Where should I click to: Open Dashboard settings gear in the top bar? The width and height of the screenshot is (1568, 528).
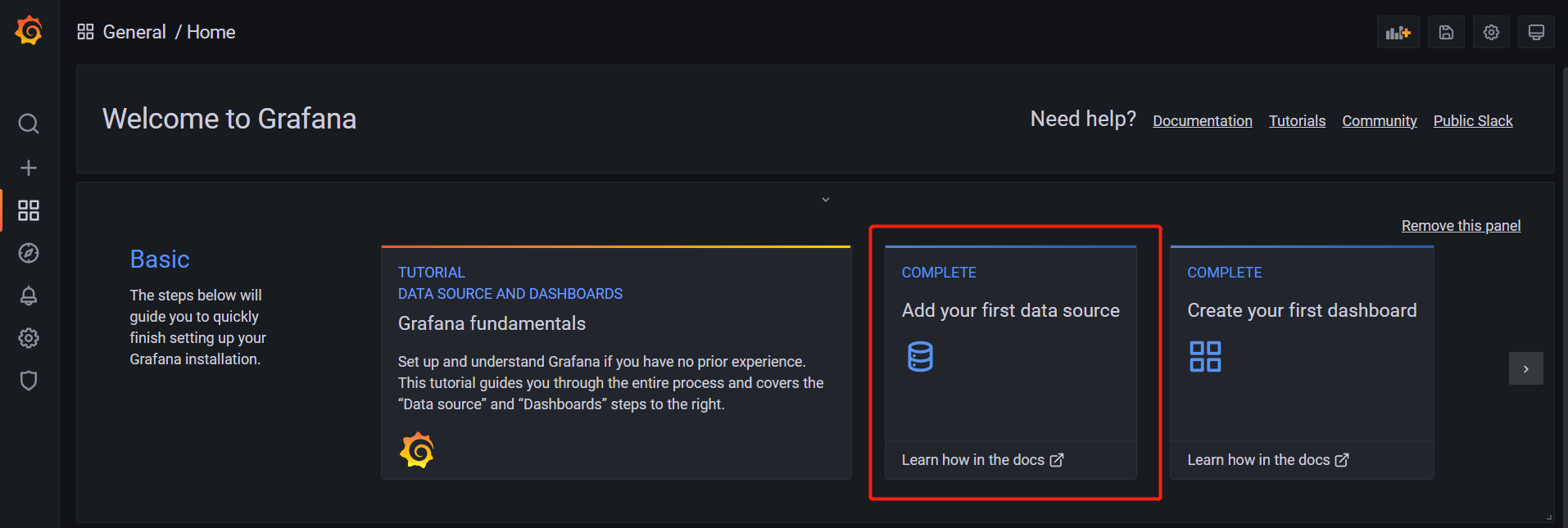(1491, 33)
